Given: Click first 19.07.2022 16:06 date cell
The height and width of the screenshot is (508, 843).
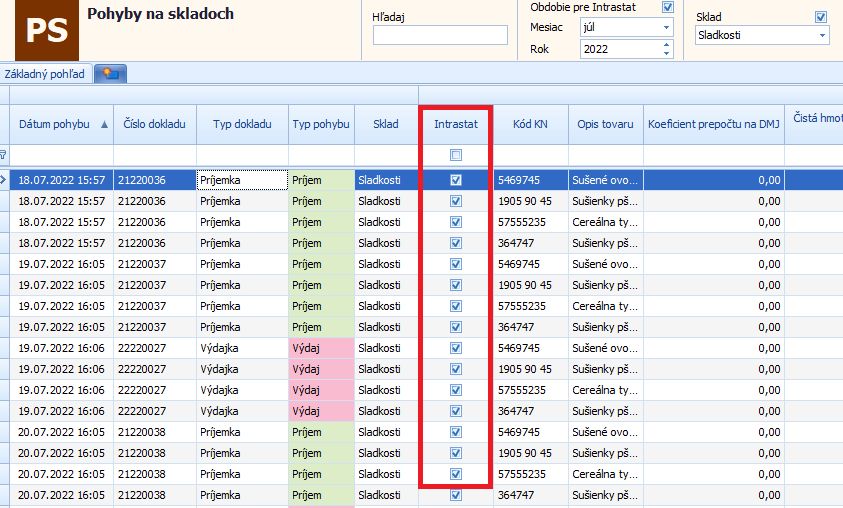Looking at the screenshot, I should (x=61, y=348).
